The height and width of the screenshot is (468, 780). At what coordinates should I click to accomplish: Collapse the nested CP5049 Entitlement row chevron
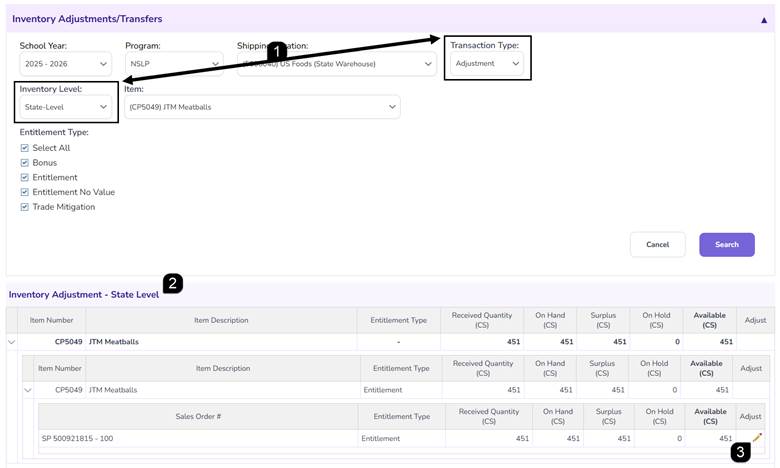tap(28, 390)
